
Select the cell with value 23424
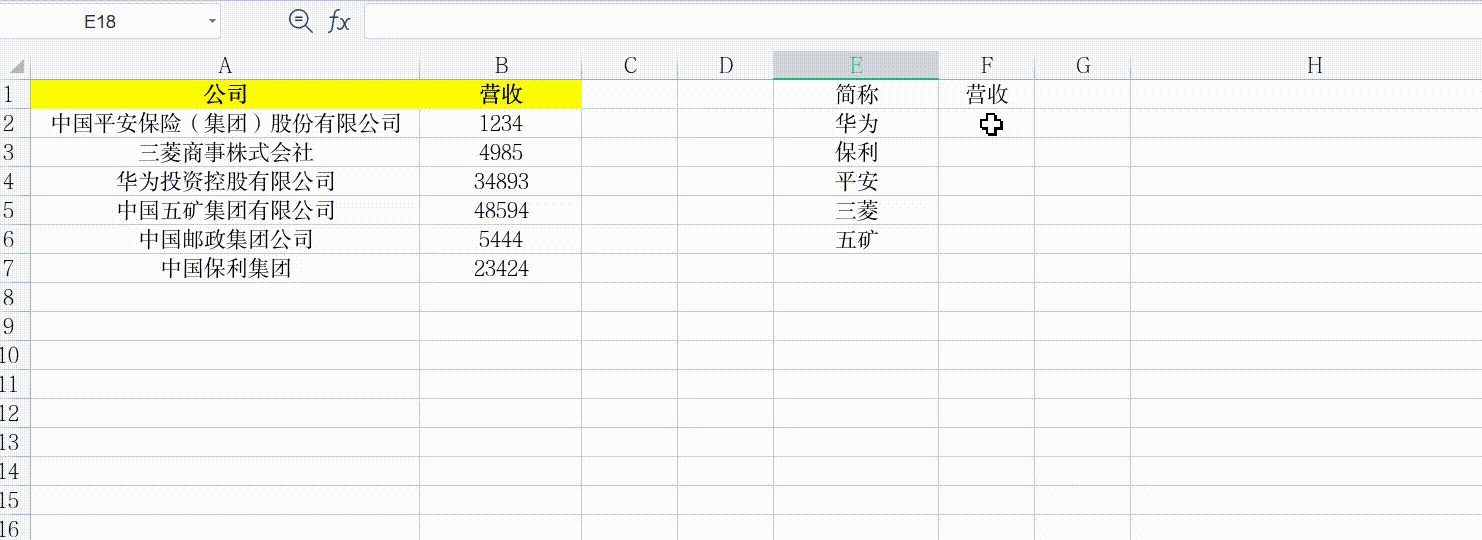501,269
